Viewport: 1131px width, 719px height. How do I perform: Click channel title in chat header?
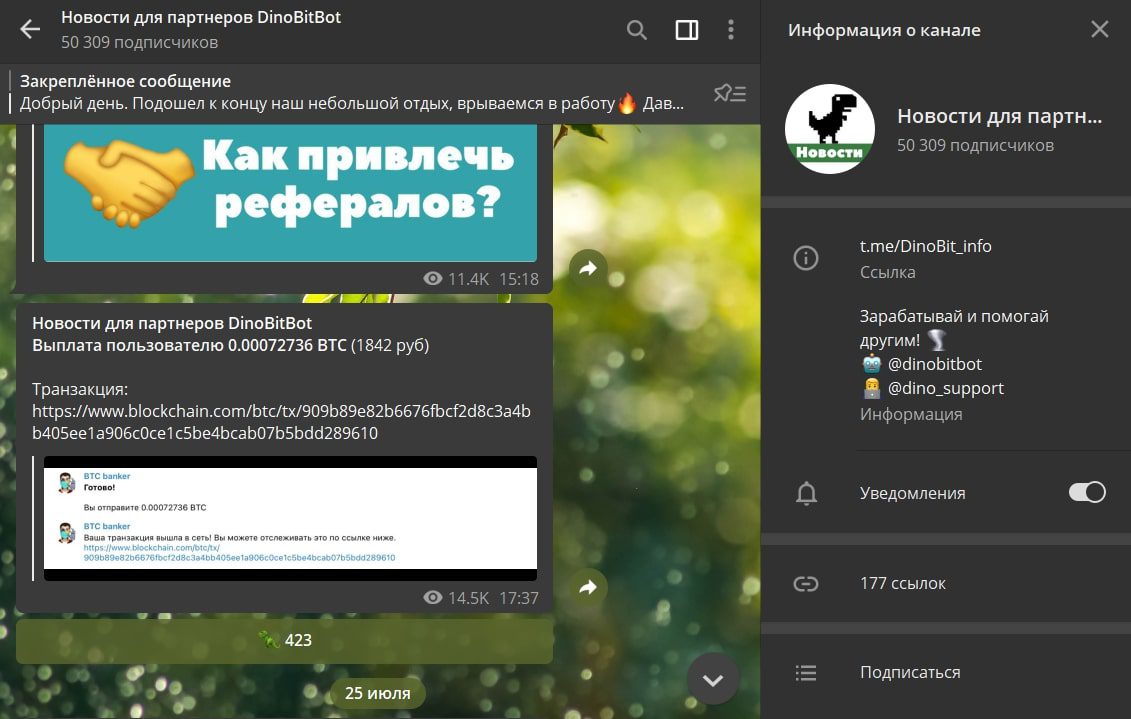[201, 17]
